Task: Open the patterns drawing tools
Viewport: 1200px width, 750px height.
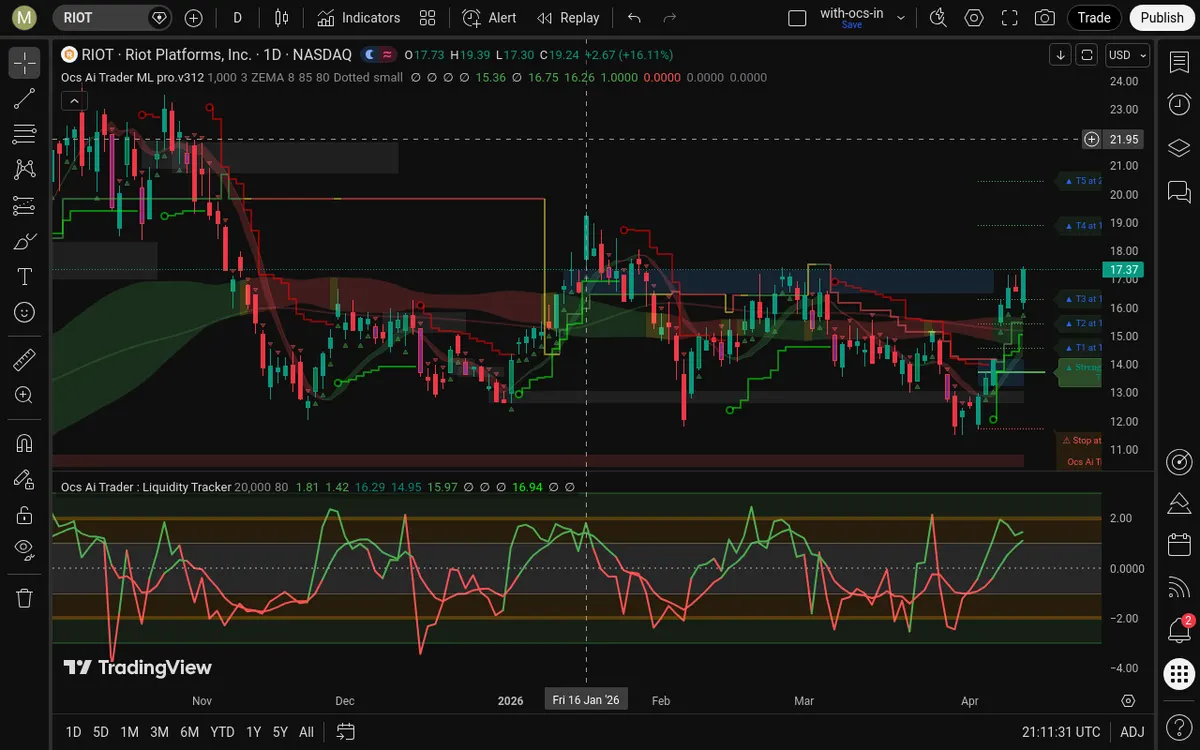Action: tap(25, 170)
